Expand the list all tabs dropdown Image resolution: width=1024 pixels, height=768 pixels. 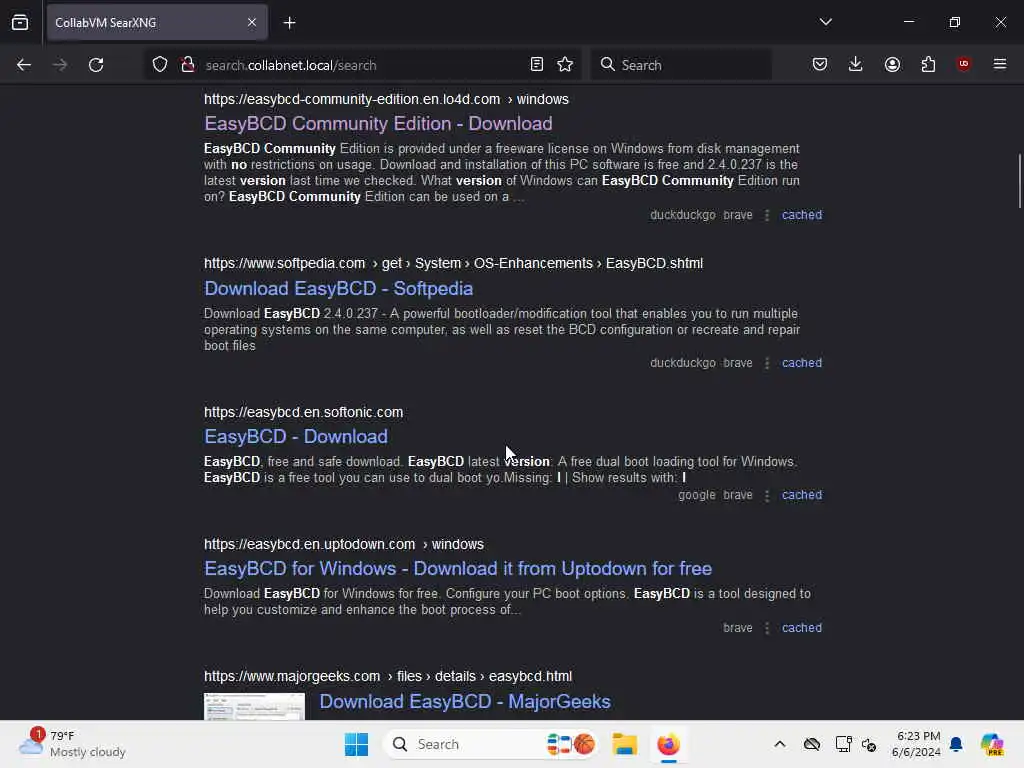[825, 22]
